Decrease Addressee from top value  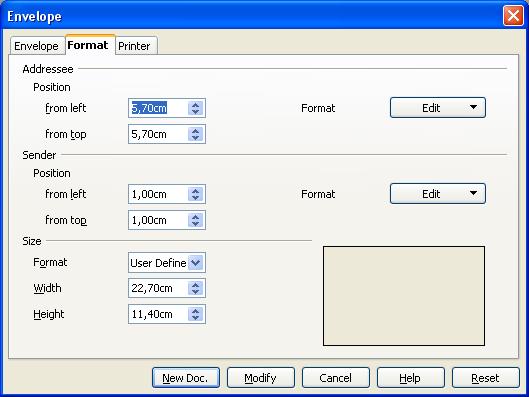[x=196, y=138]
